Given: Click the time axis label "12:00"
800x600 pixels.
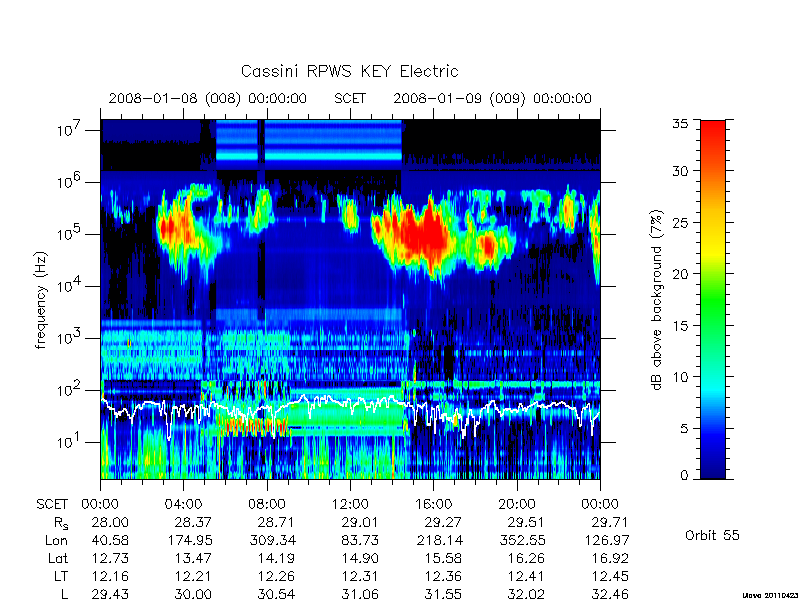Looking at the screenshot, I should click(350, 504).
